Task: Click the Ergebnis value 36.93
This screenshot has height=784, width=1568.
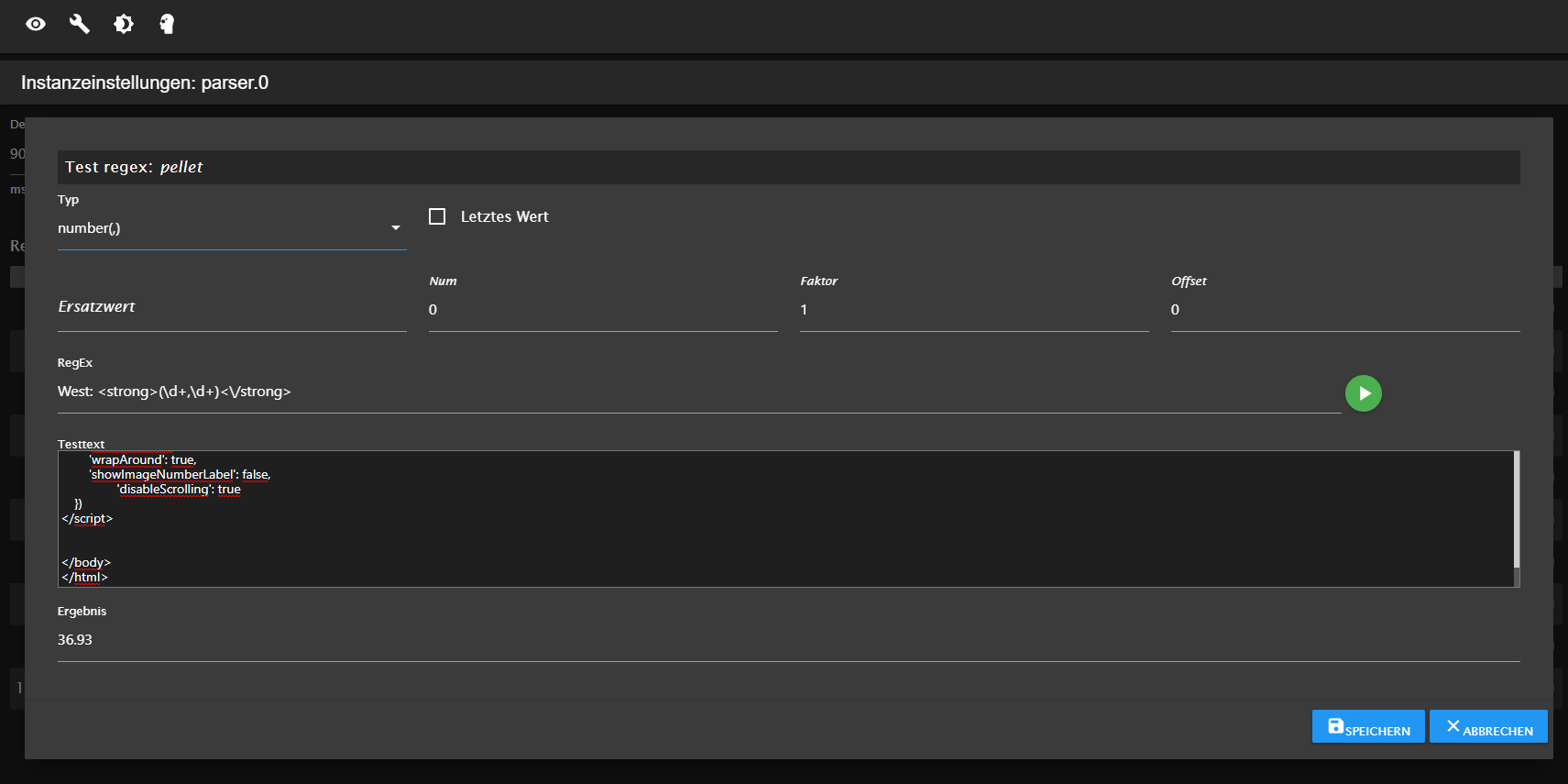Action: click(75, 640)
